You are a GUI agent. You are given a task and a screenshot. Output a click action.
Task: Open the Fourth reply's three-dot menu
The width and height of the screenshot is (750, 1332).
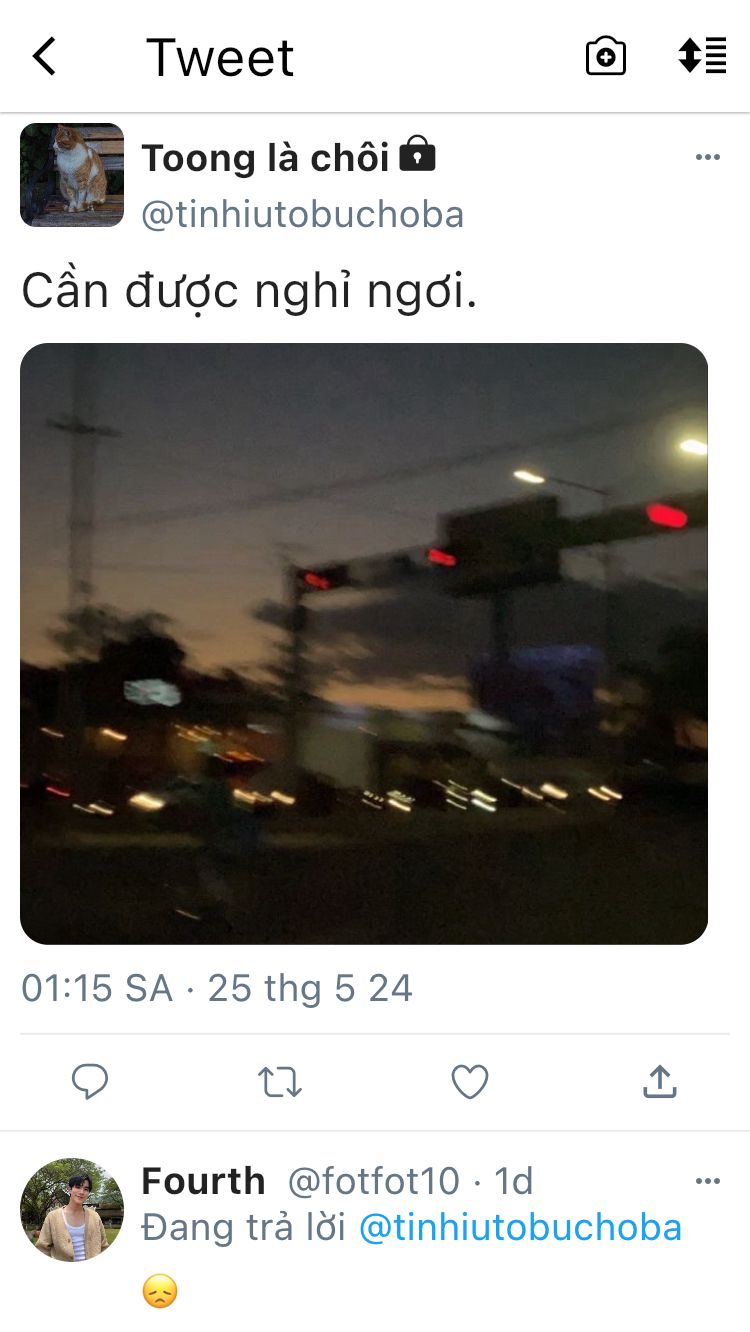tap(708, 1181)
